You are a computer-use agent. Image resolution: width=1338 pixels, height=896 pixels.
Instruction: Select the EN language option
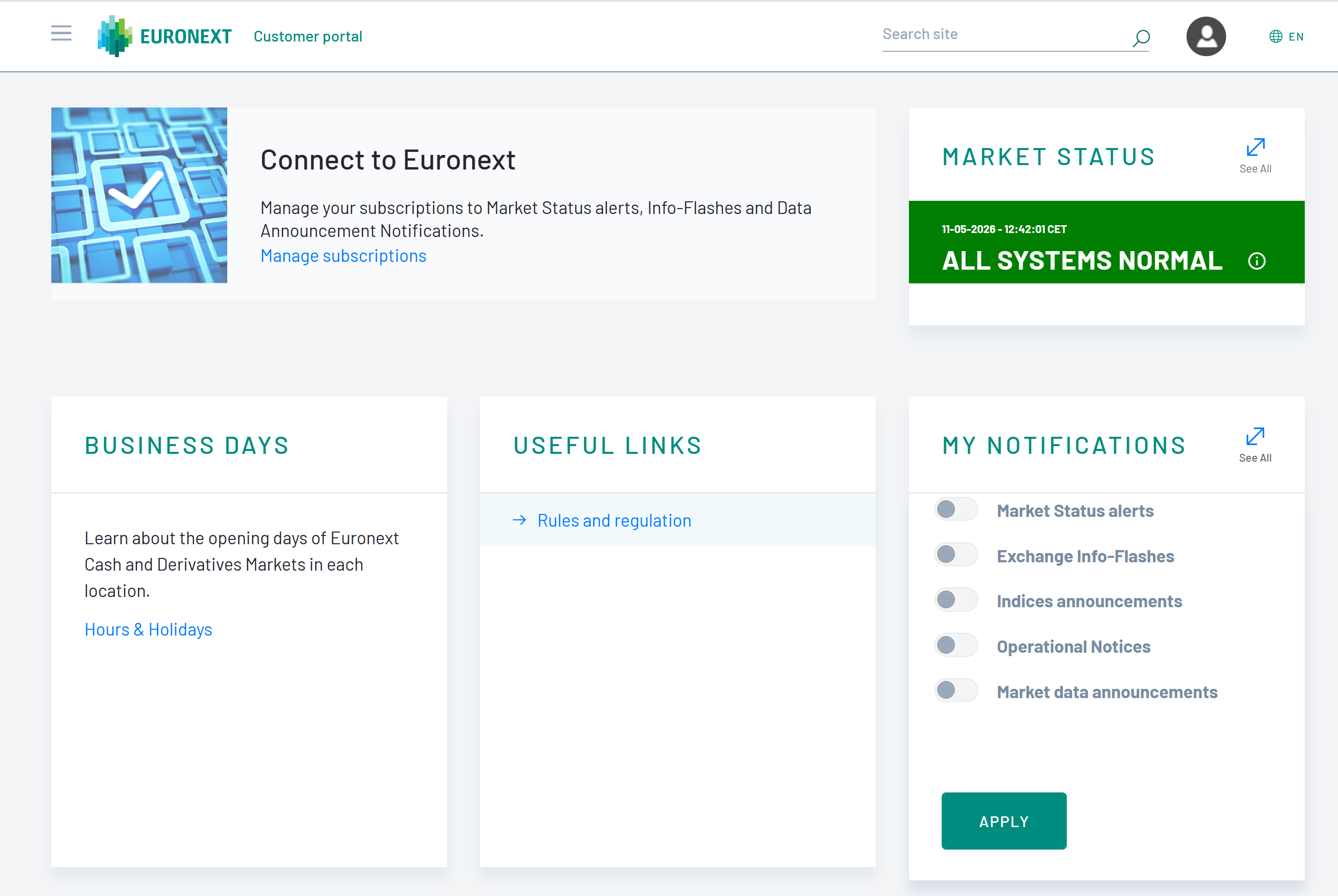click(x=1296, y=37)
